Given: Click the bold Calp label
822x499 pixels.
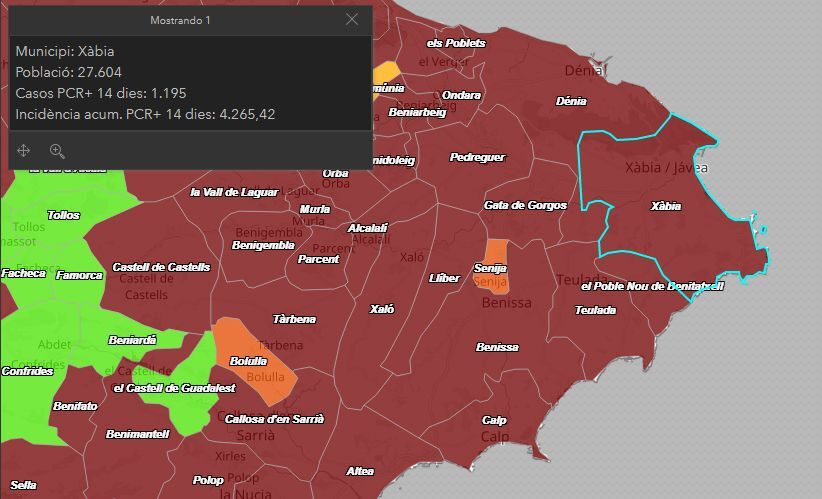Looking at the screenshot, I should click(x=494, y=420).
